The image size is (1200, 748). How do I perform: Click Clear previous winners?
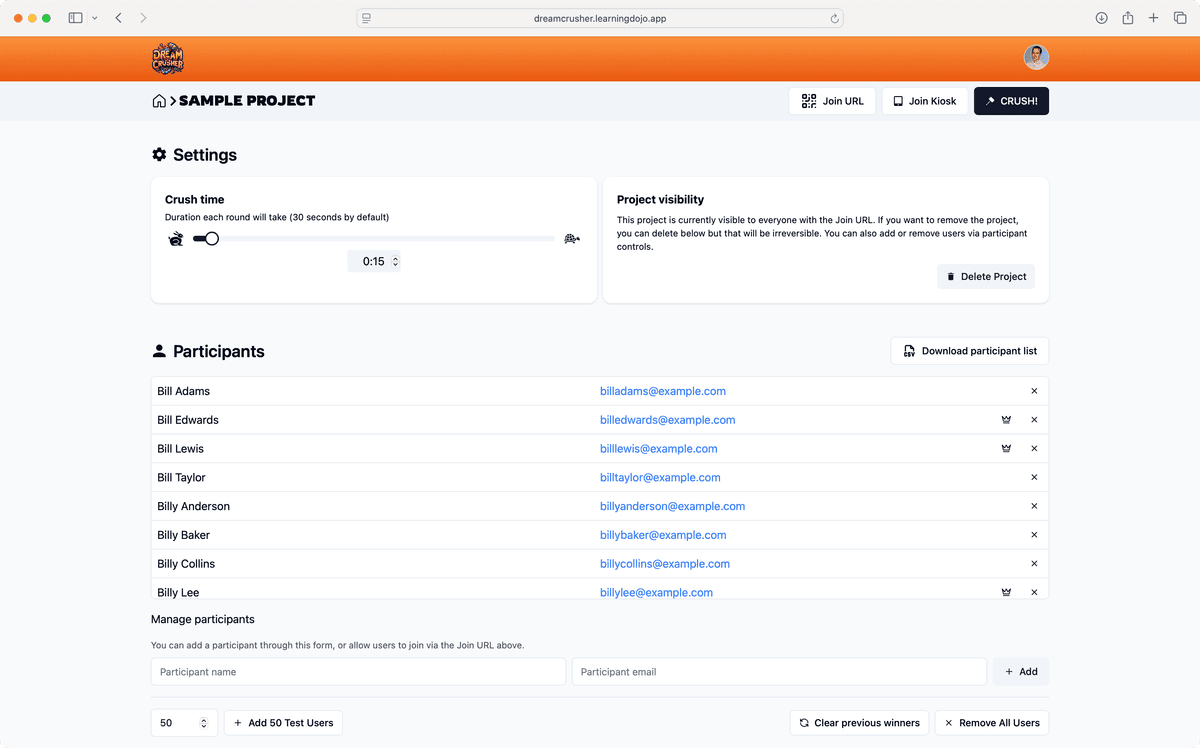[859, 723]
